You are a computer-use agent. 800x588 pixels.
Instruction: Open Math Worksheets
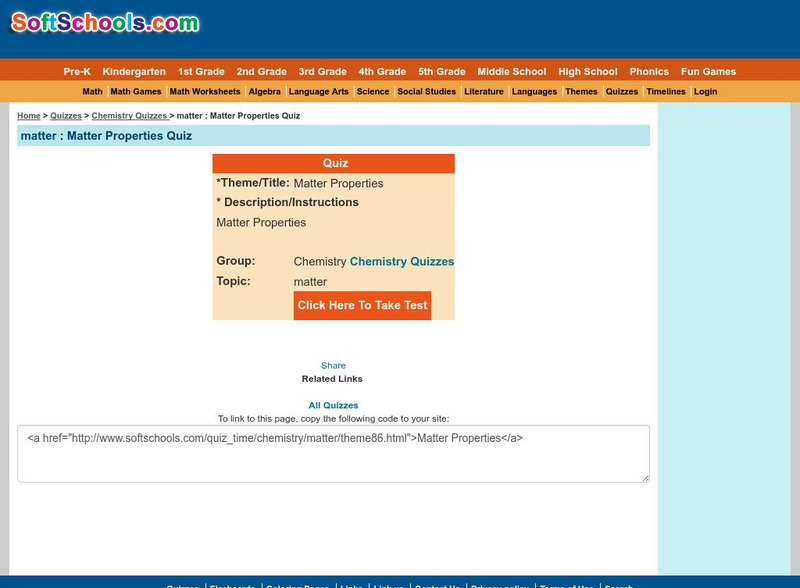[x=205, y=91]
